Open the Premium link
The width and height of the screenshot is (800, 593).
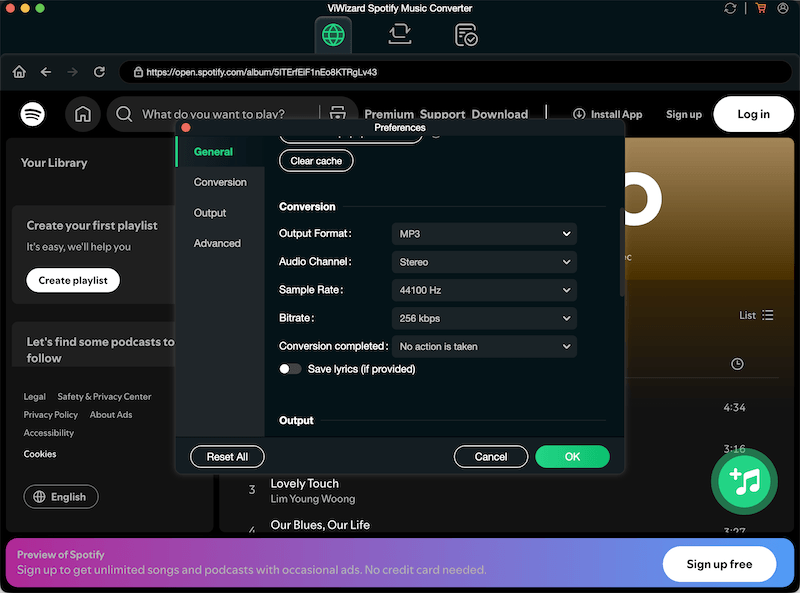click(x=389, y=114)
